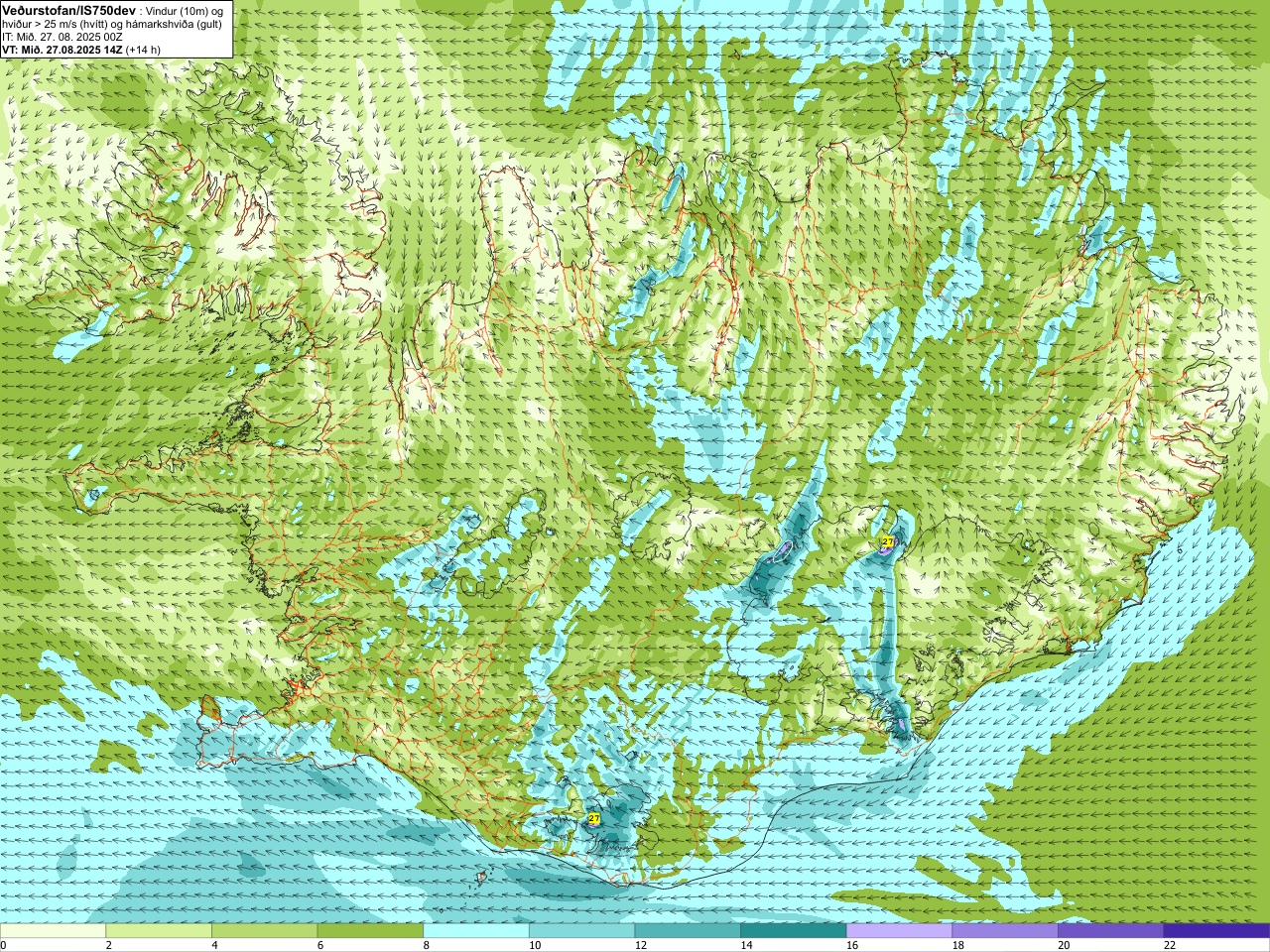
Task: Click the yellow 27 gust marker by the eastern glacier fjord
Action: pos(887,542)
